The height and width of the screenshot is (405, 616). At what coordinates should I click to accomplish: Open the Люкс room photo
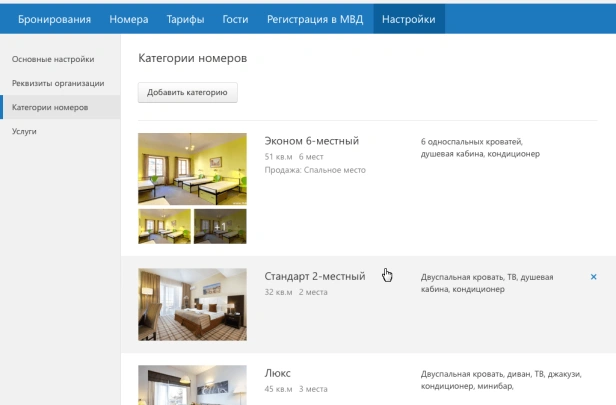(x=192, y=384)
